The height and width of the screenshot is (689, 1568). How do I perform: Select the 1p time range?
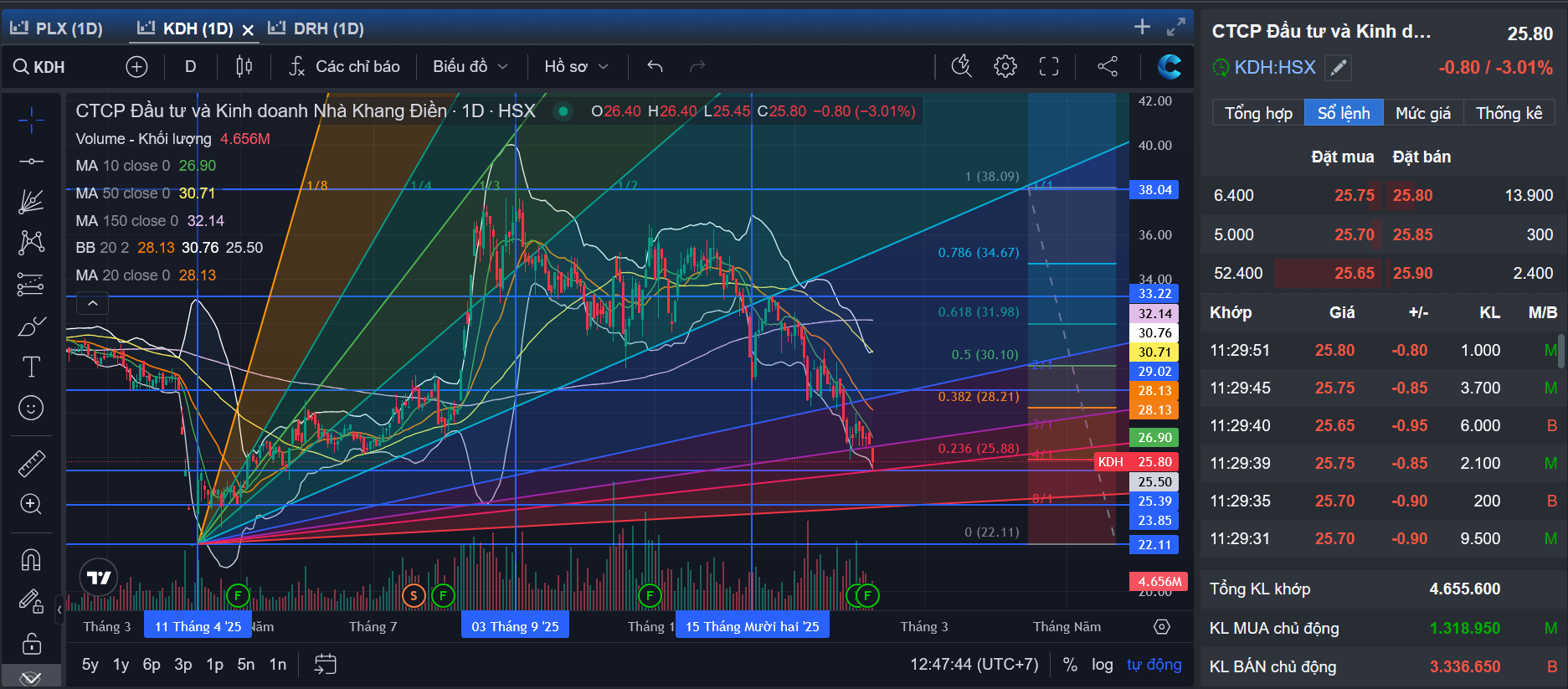point(215,665)
